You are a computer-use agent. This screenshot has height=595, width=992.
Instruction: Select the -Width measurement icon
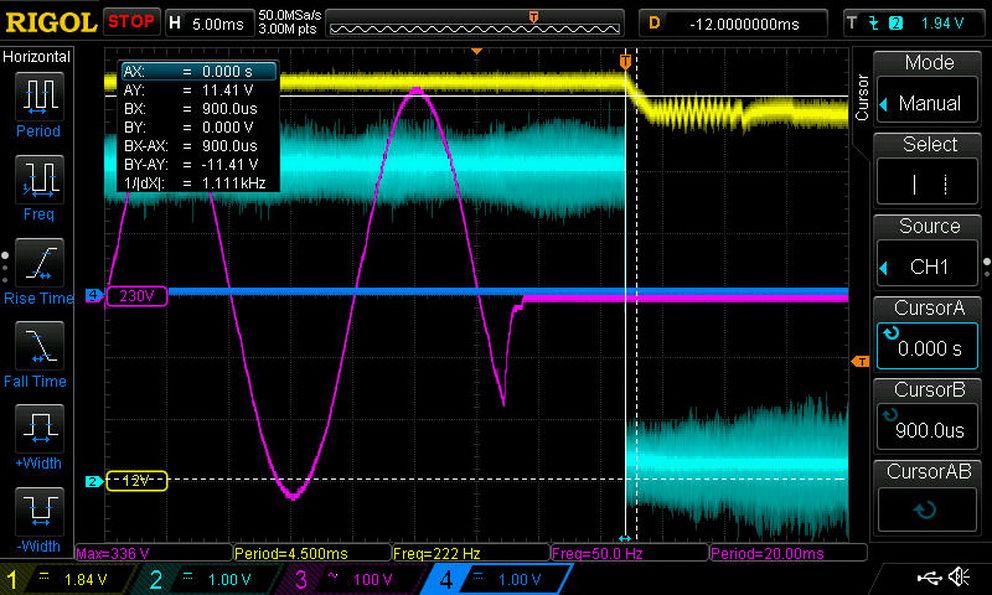pos(39,511)
